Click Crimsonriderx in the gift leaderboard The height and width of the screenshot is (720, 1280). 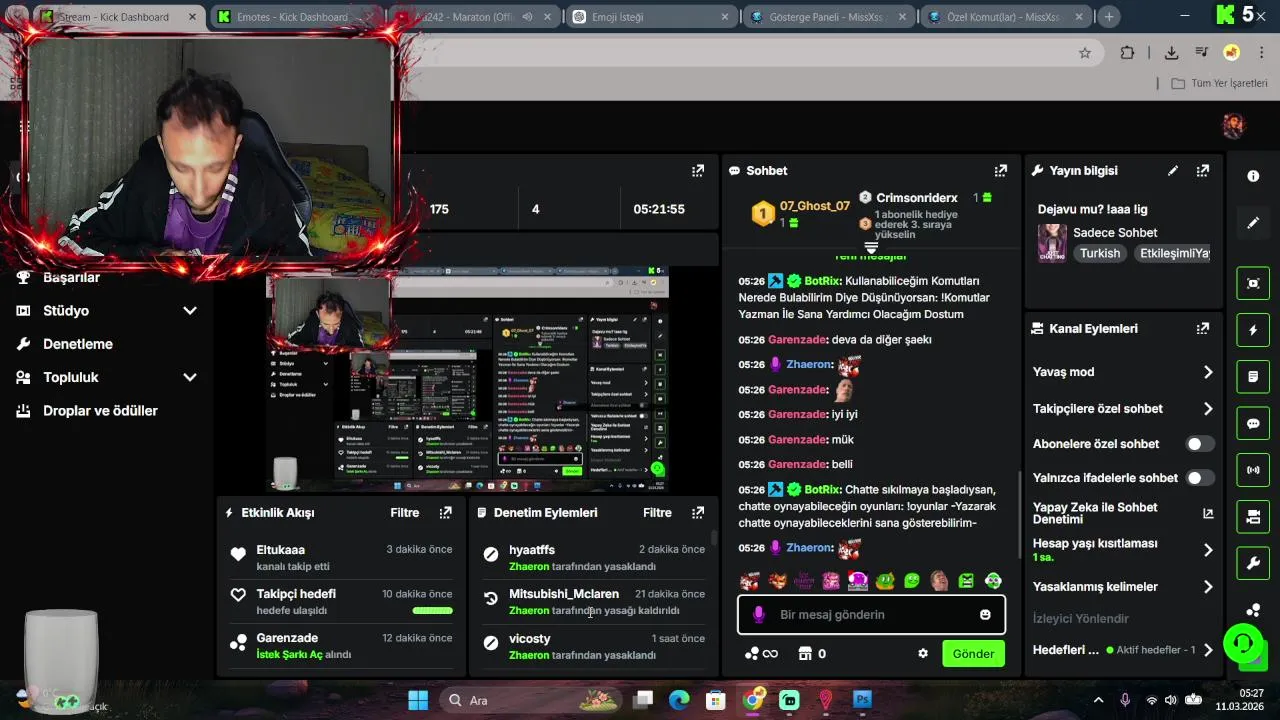coord(917,198)
